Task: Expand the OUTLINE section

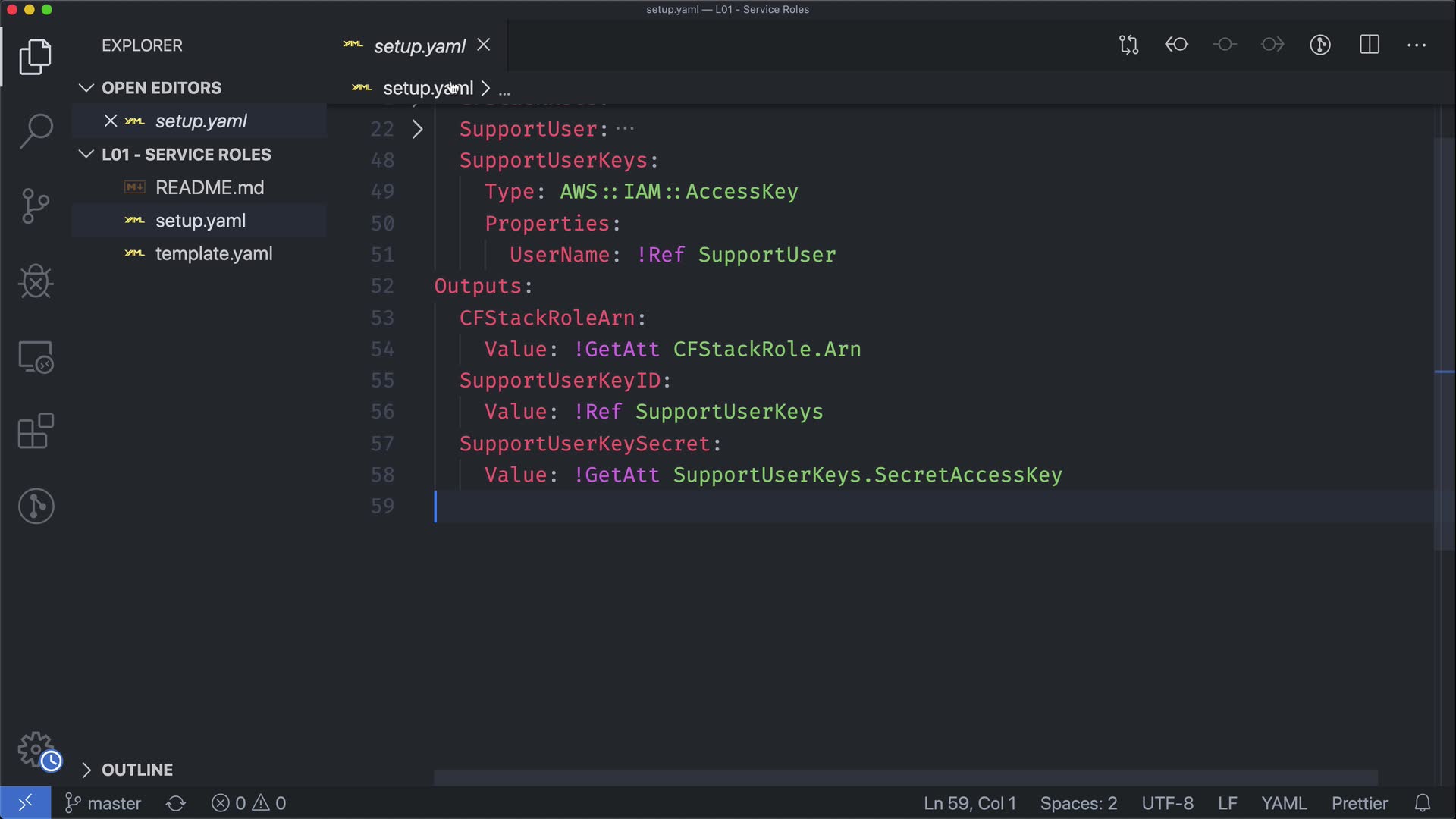Action: [x=86, y=770]
